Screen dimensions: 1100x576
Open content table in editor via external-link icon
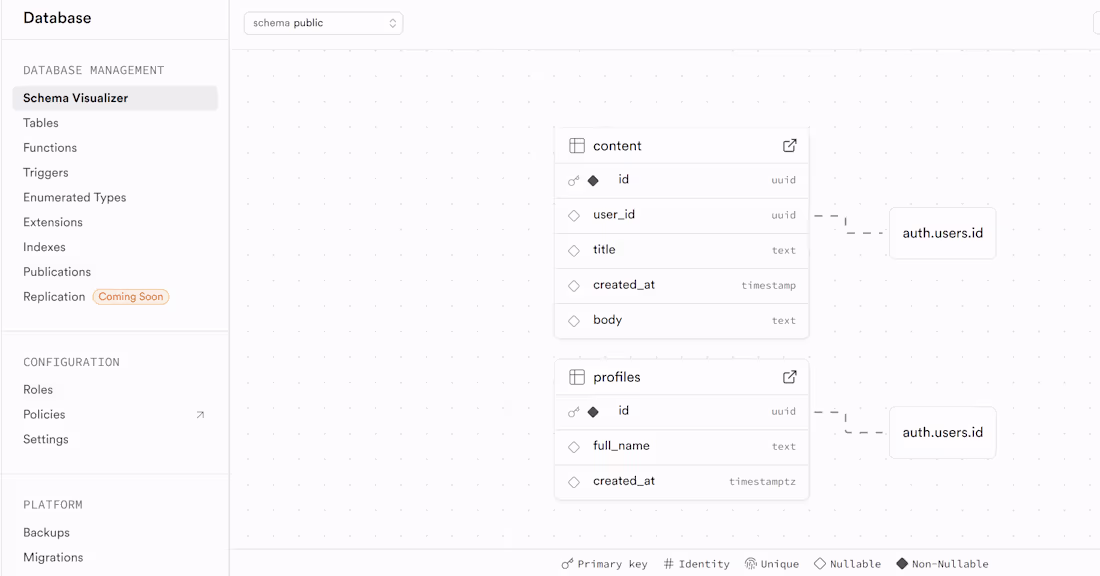point(789,145)
